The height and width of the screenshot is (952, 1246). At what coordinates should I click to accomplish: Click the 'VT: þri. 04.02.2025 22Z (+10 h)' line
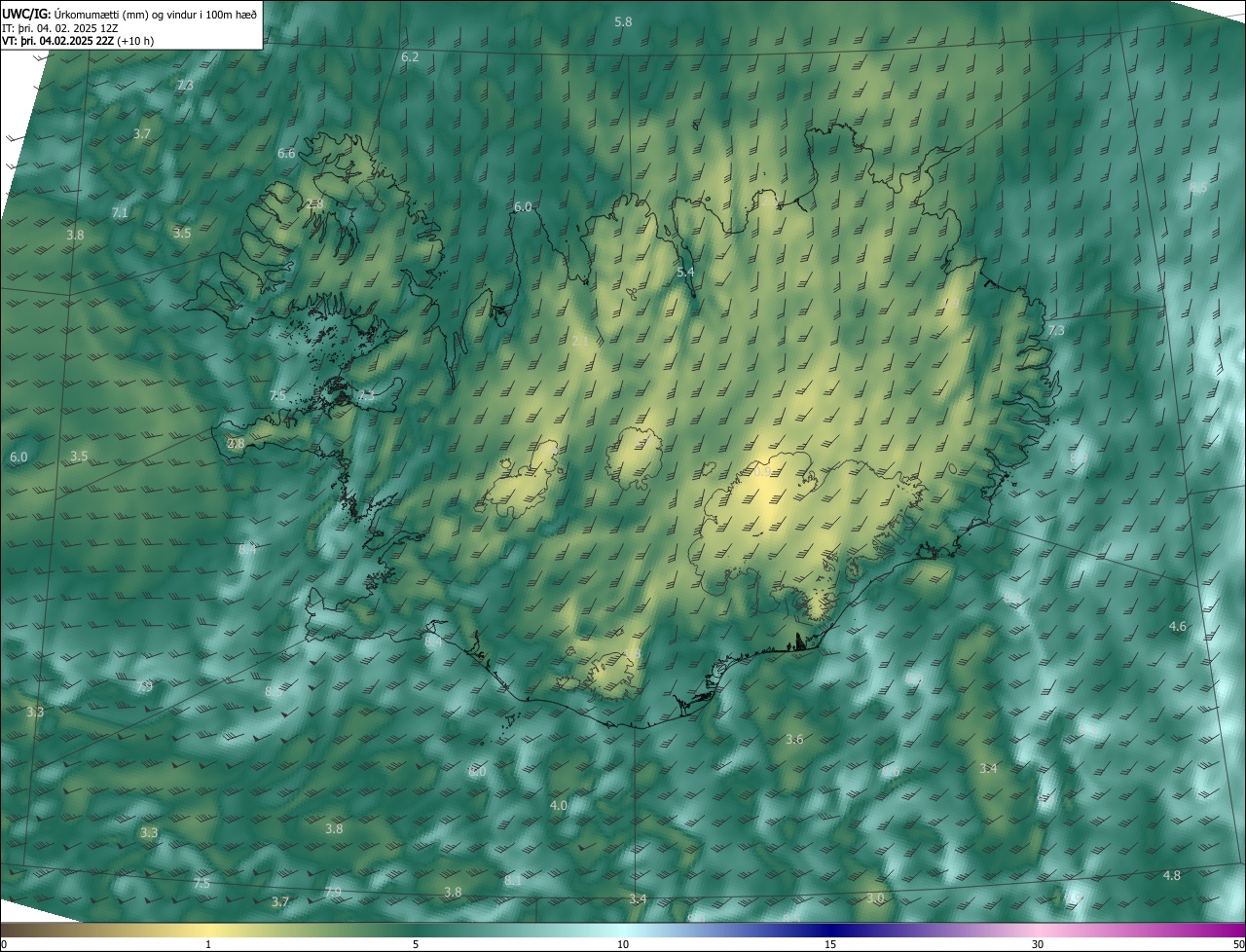pyautogui.click(x=78, y=41)
